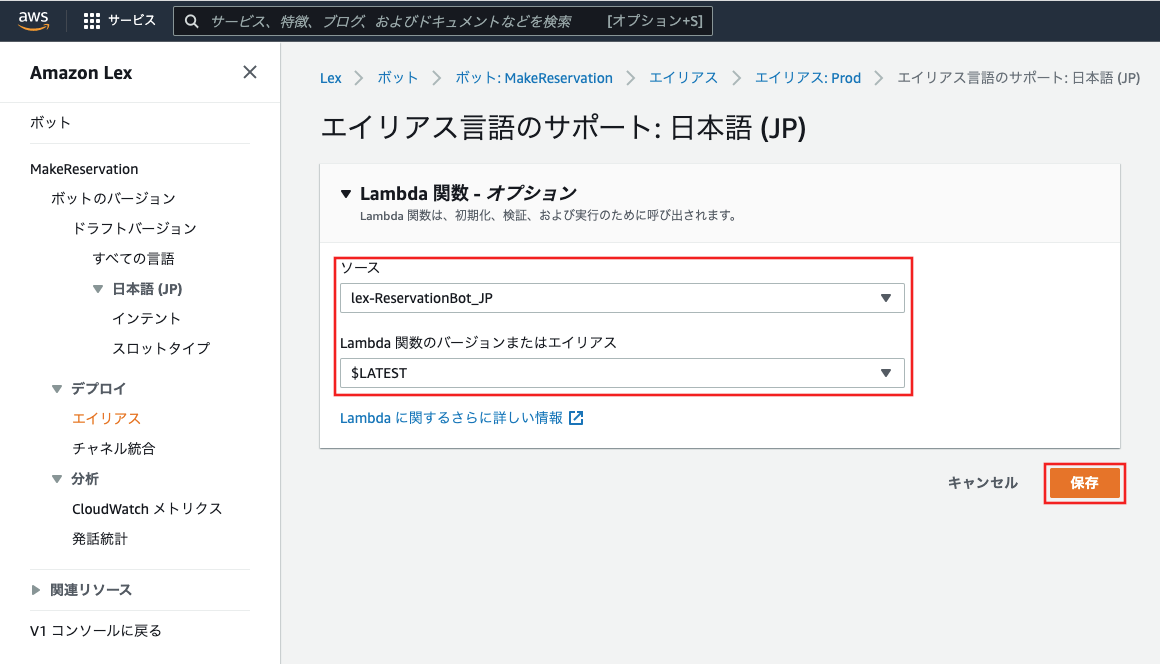Collapse the デプロイ section
1160x664 pixels.
[x=57, y=389]
